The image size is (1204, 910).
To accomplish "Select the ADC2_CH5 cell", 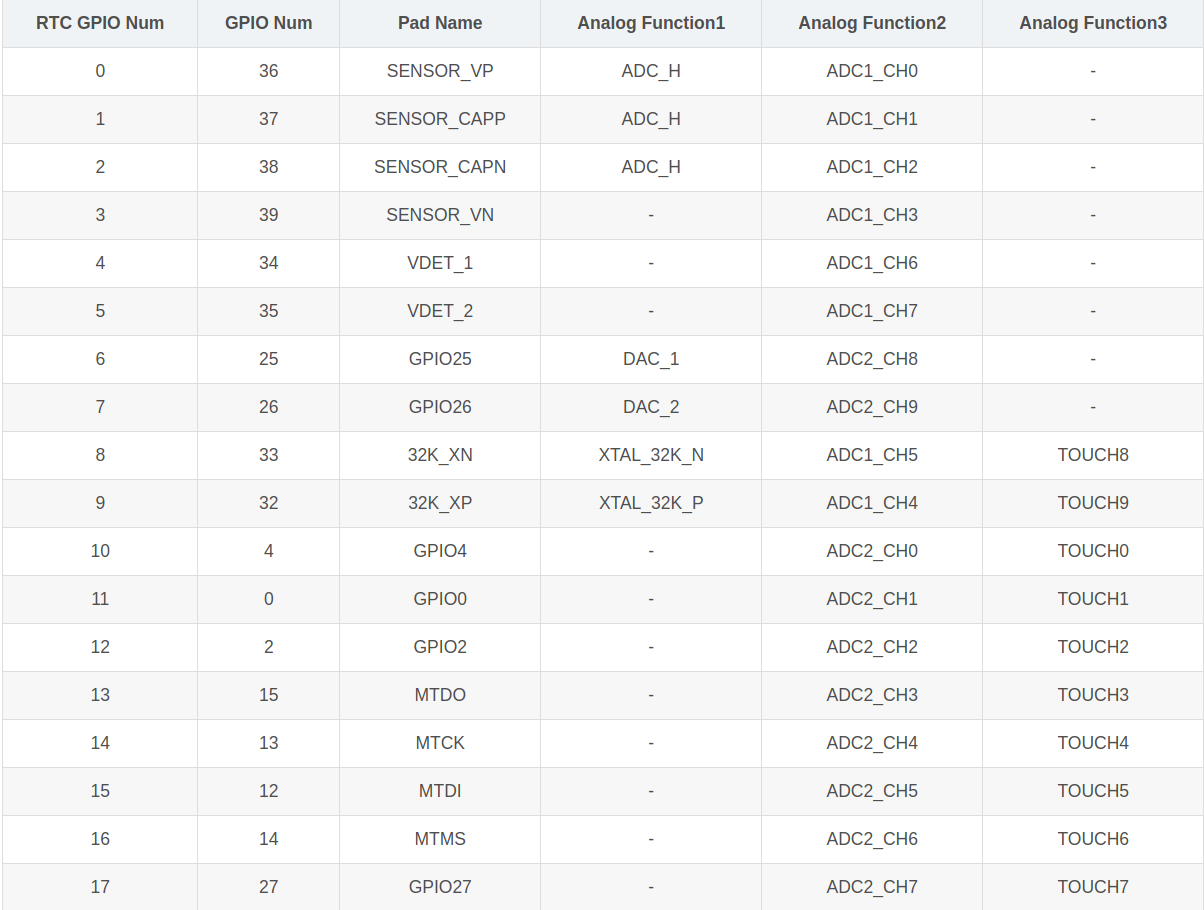I will click(x=872, y=791).
